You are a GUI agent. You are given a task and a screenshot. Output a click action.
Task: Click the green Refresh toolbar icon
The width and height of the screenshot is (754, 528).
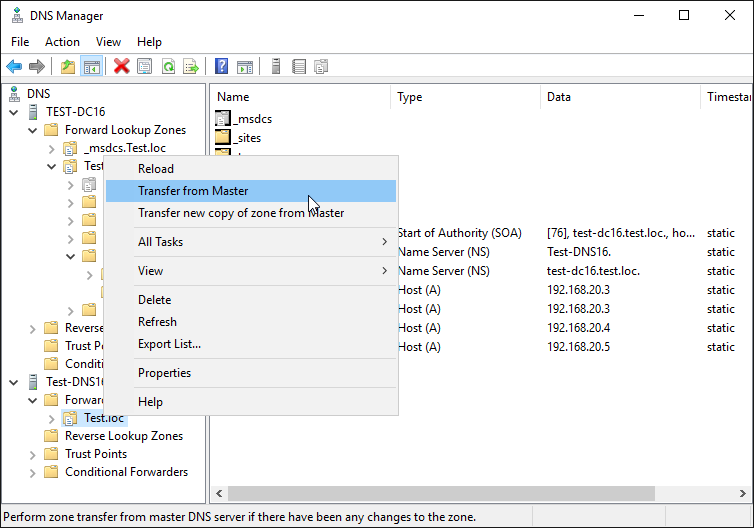[168, 66]
